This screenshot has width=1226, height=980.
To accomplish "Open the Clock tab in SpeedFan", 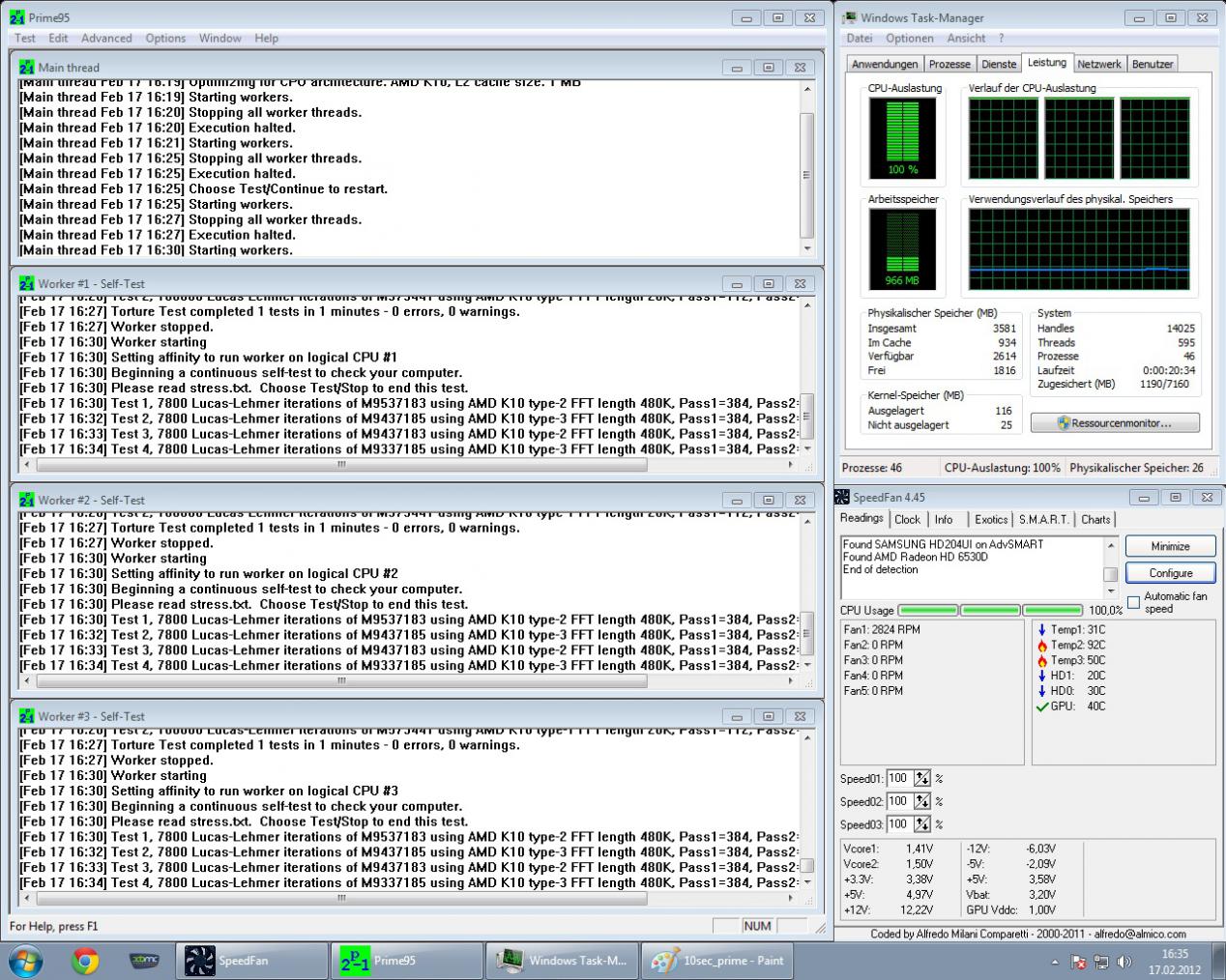I will coord(907,520).
